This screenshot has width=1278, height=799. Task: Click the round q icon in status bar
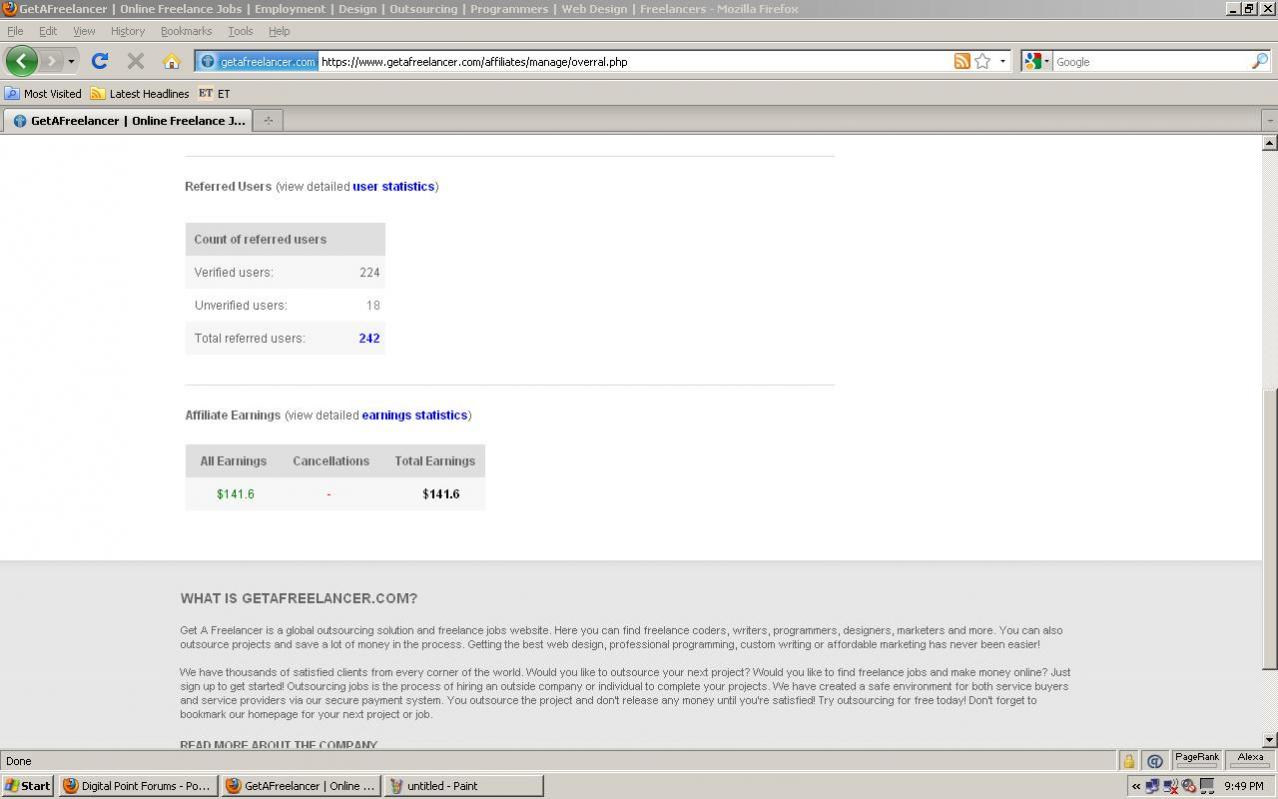click(x=1154, y=761)
